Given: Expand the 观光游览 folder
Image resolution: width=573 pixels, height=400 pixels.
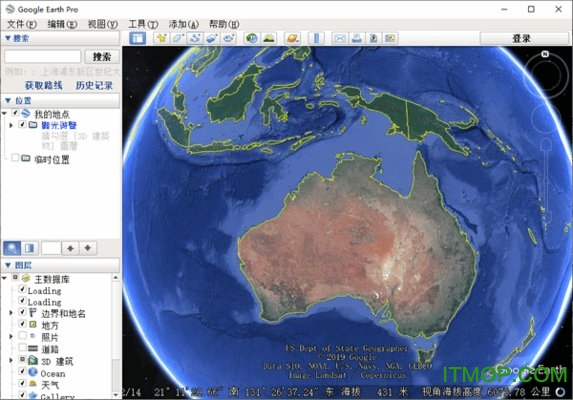Looking at the screenshot, I should pos(11,125).
